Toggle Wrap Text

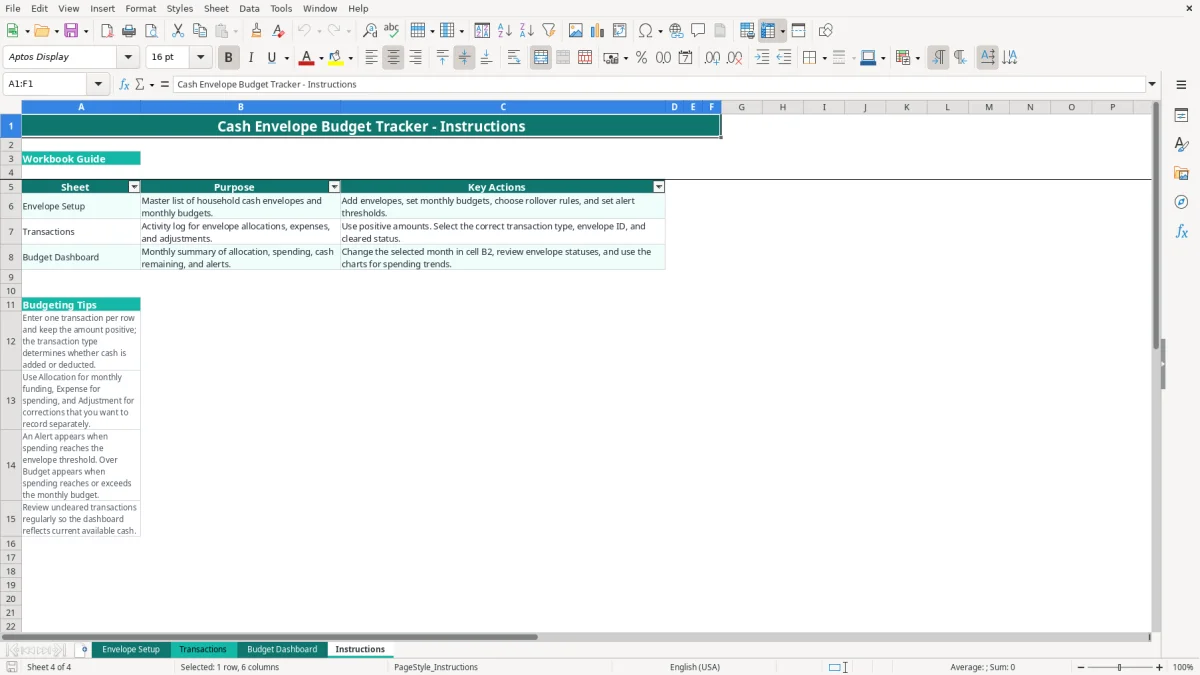click(x=514, y=58)
